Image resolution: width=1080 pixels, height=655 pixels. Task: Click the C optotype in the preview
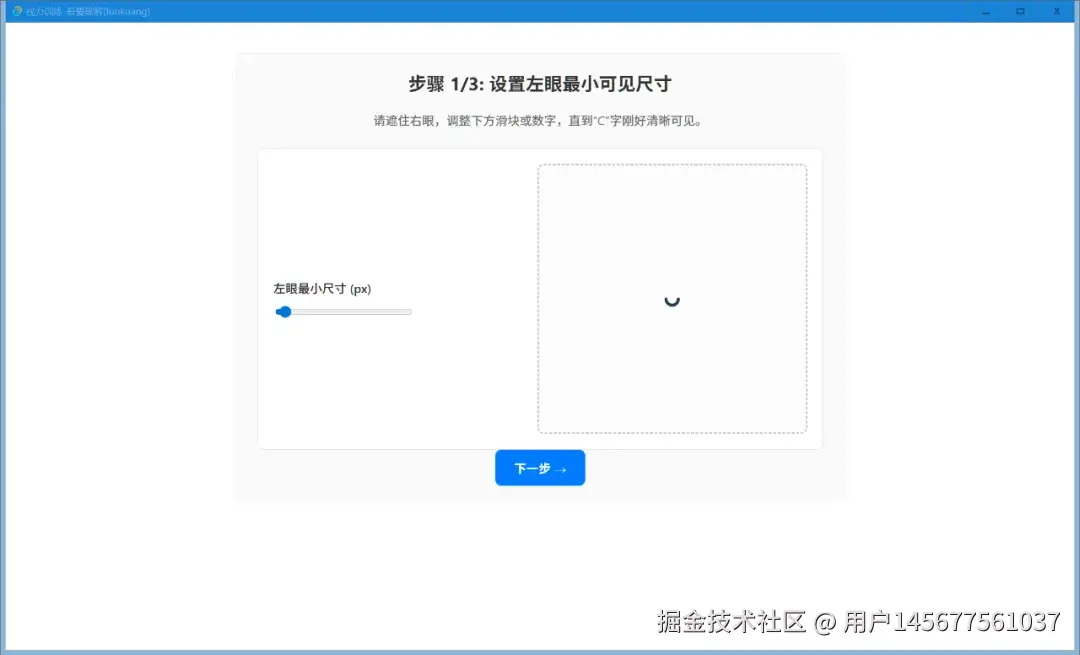(672, 300)
